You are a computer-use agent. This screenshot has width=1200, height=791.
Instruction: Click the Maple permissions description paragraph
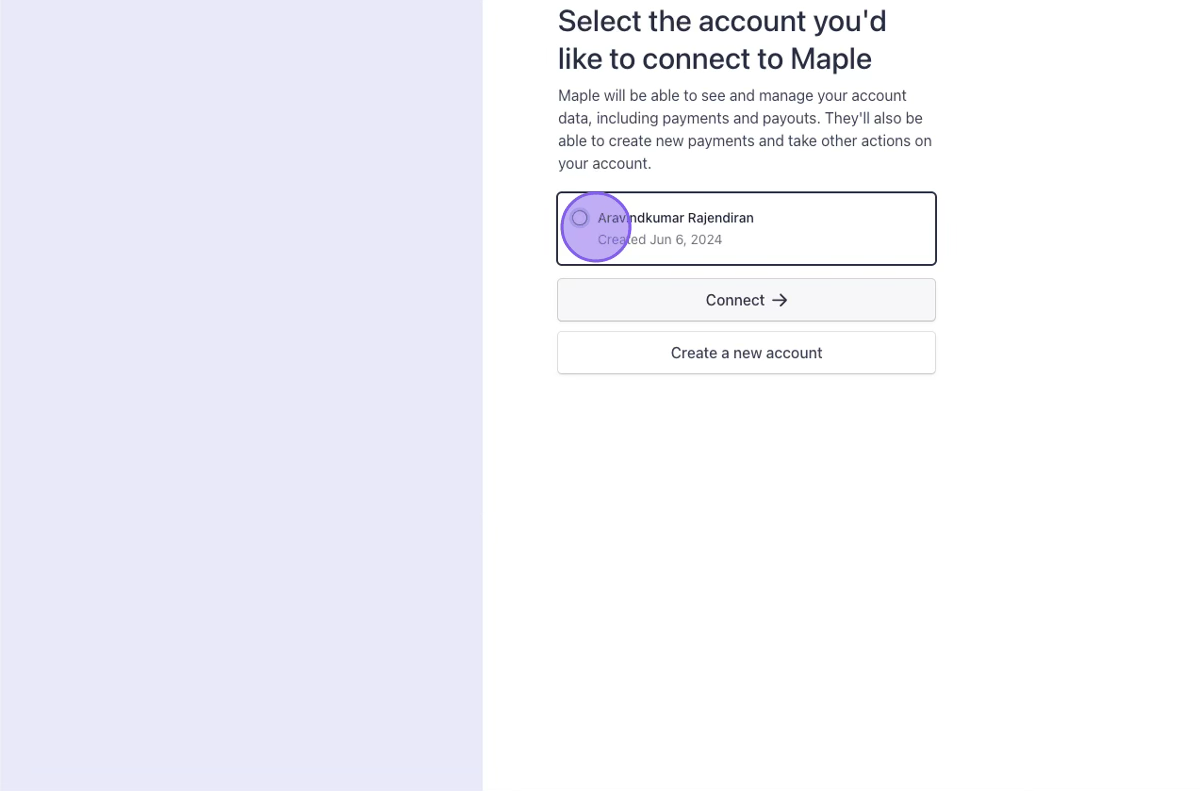pos(745,129)
